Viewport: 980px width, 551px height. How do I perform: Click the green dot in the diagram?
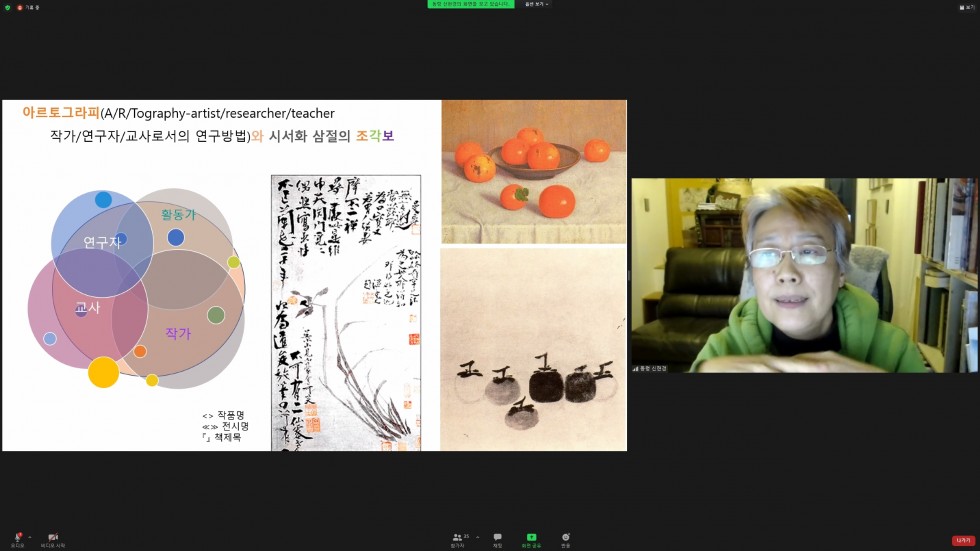216,315
